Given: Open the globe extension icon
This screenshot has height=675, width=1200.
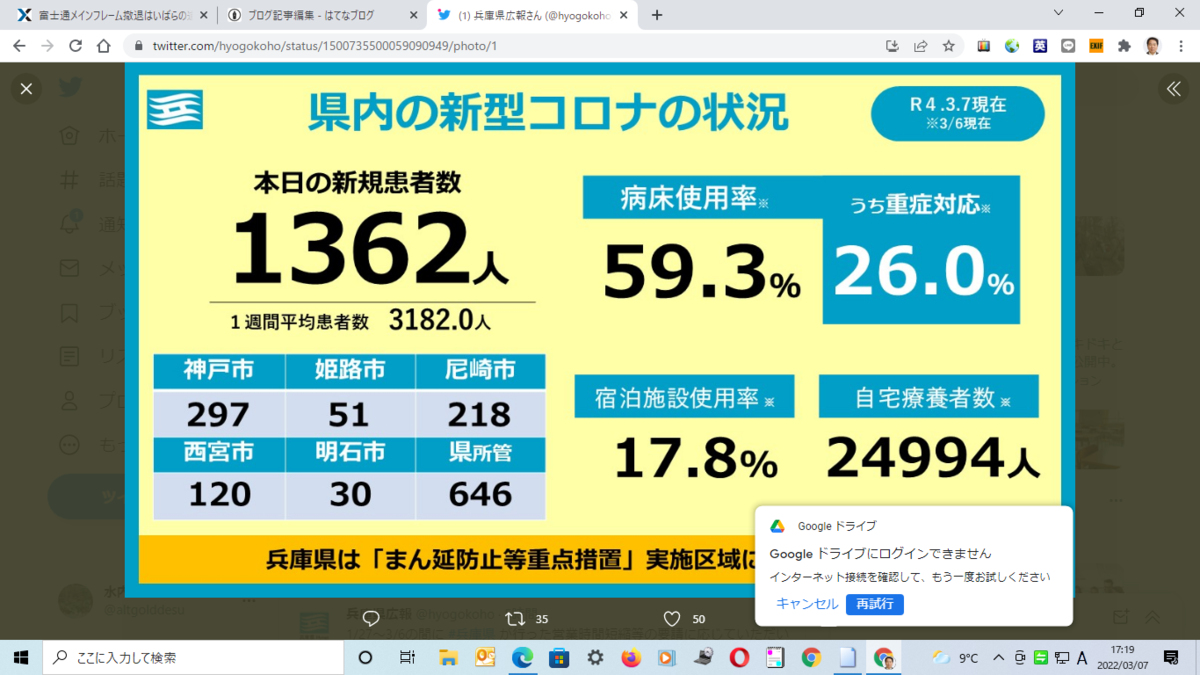Looking at the screenshot, I should (x=1012, y=46).
